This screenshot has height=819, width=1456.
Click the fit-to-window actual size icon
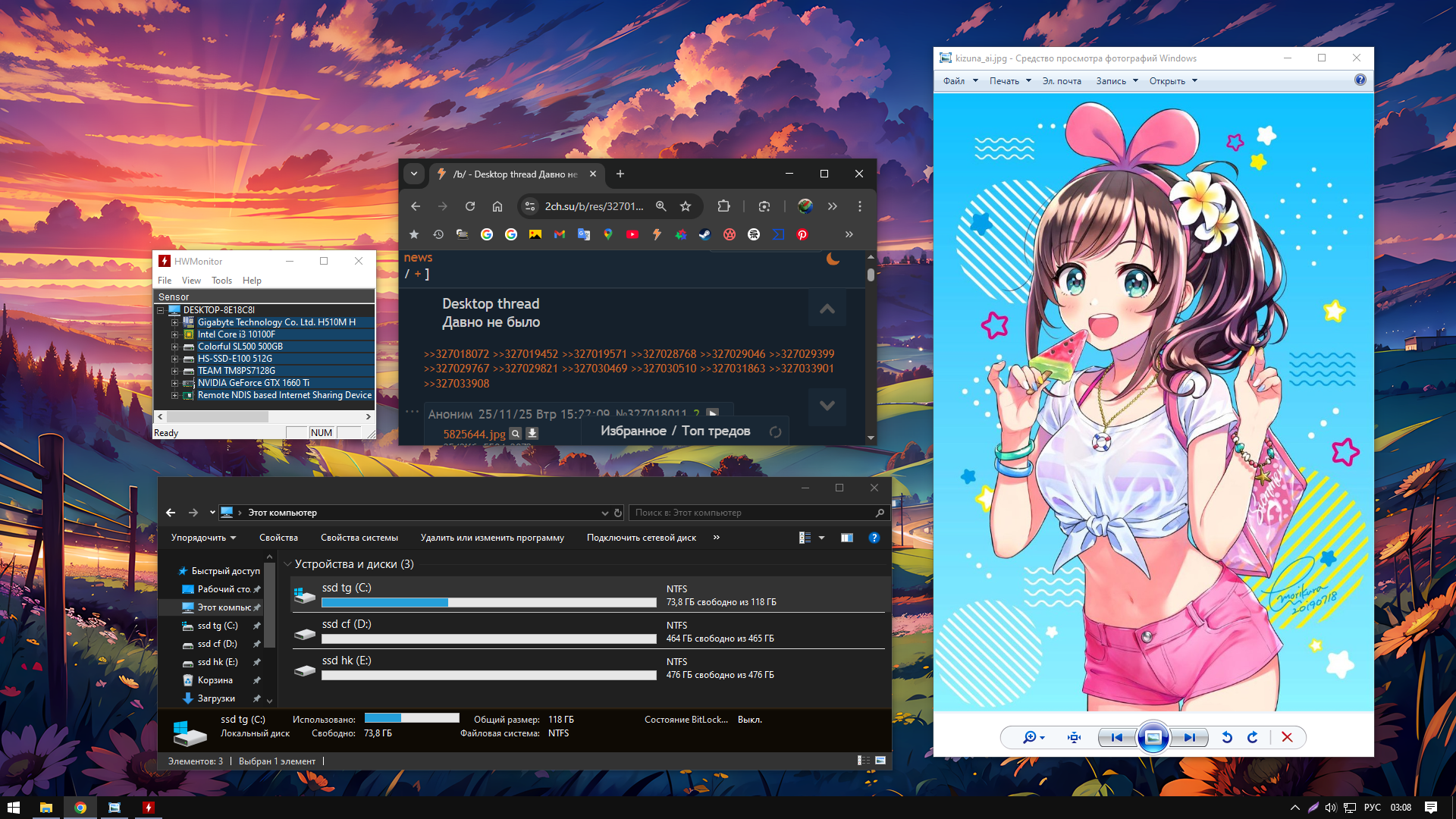[1074, 737]
